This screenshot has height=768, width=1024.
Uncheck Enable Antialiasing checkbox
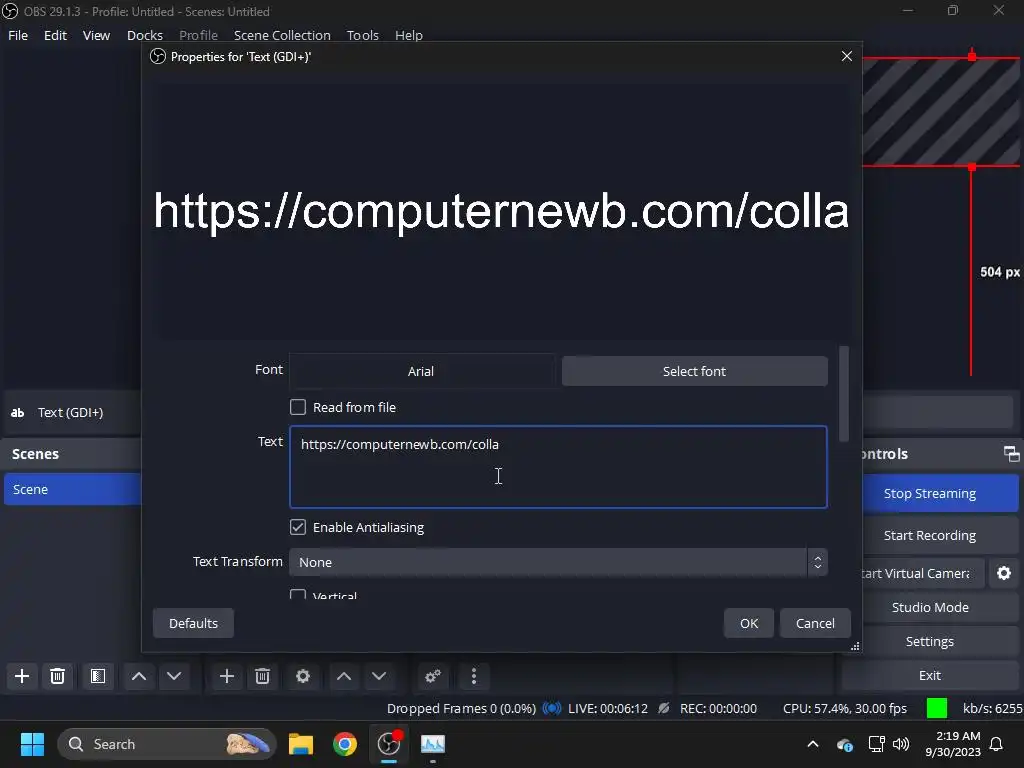298,527
